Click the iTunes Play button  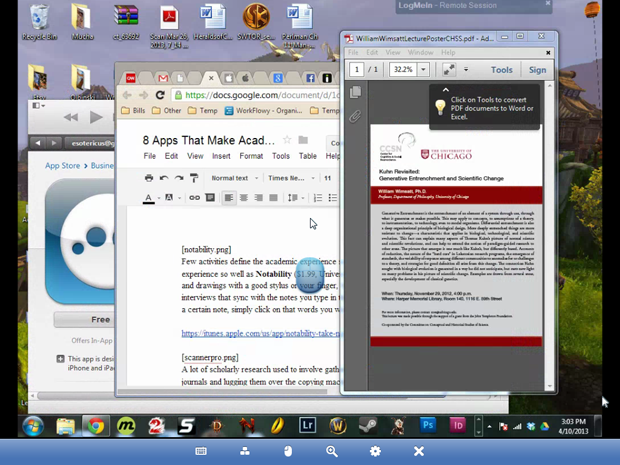point(96,117)
